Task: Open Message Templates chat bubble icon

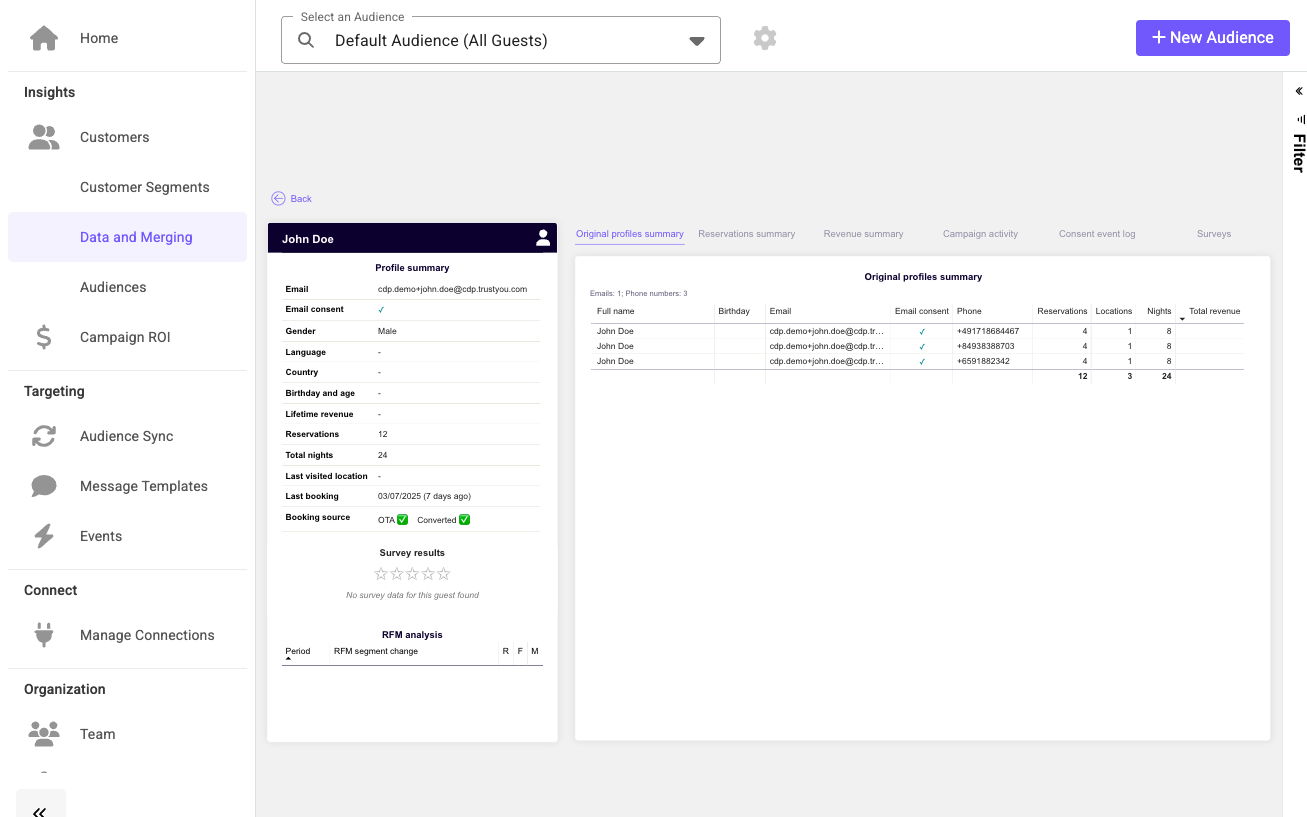Action: pos(44,486)
